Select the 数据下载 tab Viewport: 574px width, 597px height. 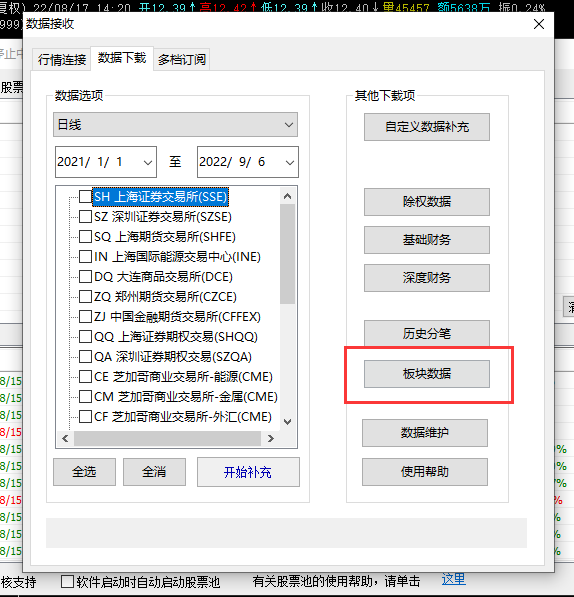(122, 58)
